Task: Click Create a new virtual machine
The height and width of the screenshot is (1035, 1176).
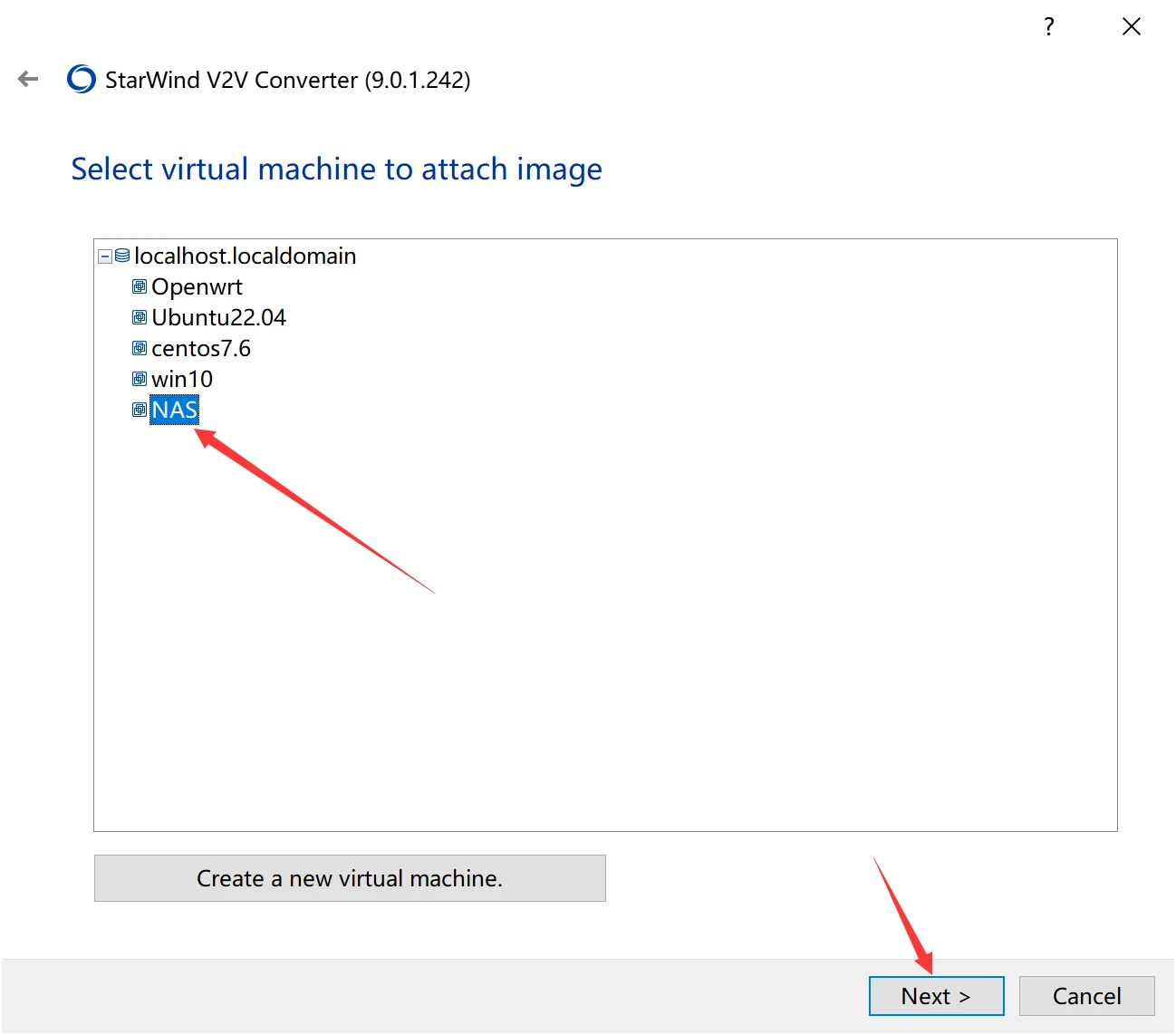Action: click(350, 879)
